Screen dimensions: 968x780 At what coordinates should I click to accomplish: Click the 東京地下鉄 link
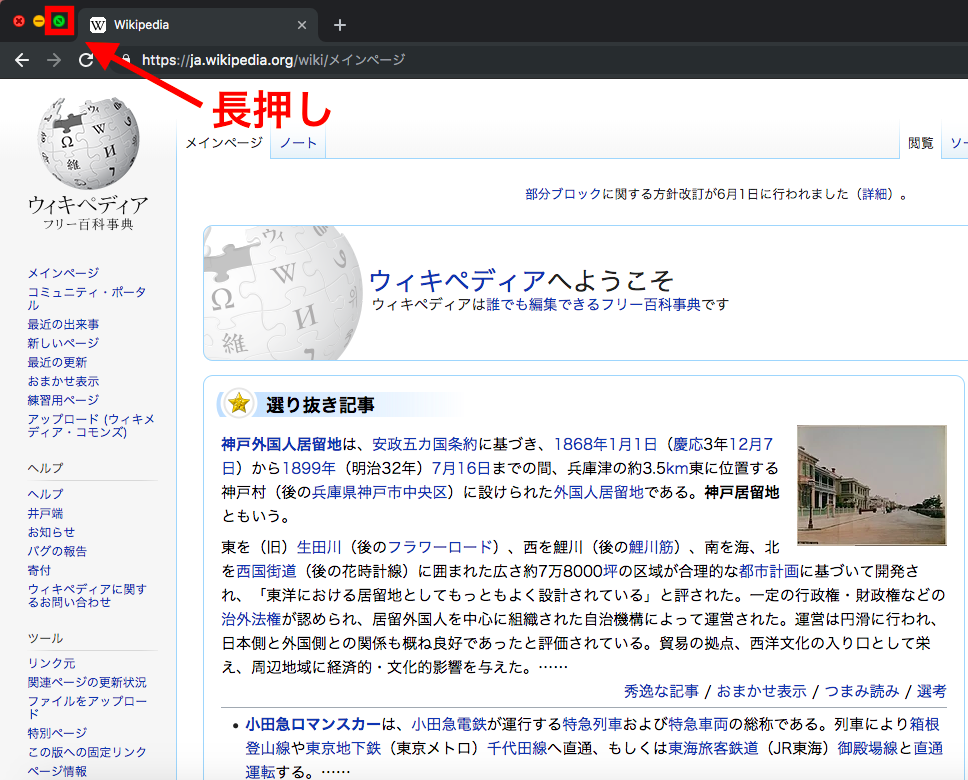tap(343, 748)
